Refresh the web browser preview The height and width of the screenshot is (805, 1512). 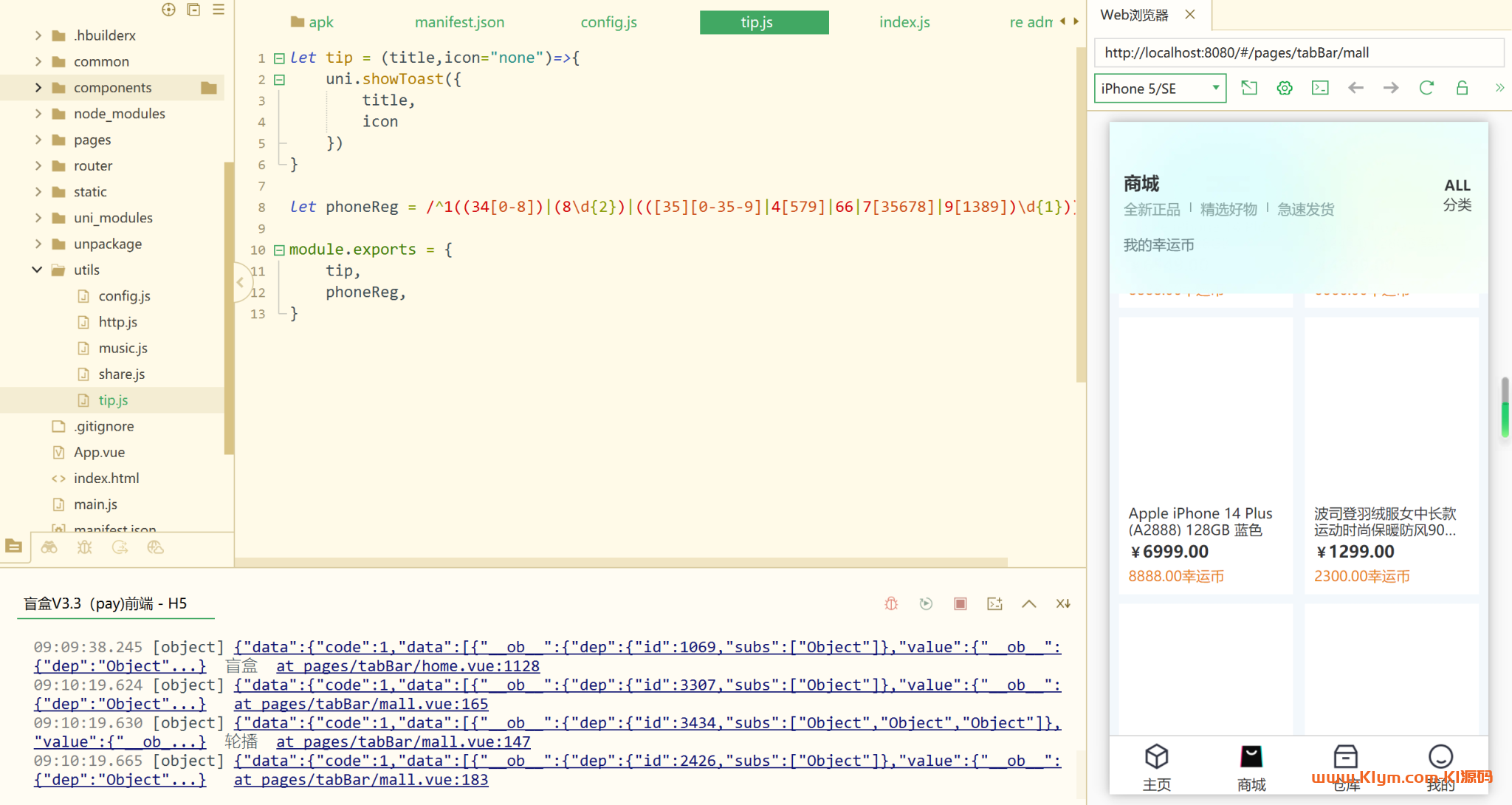pos(1426,88)
